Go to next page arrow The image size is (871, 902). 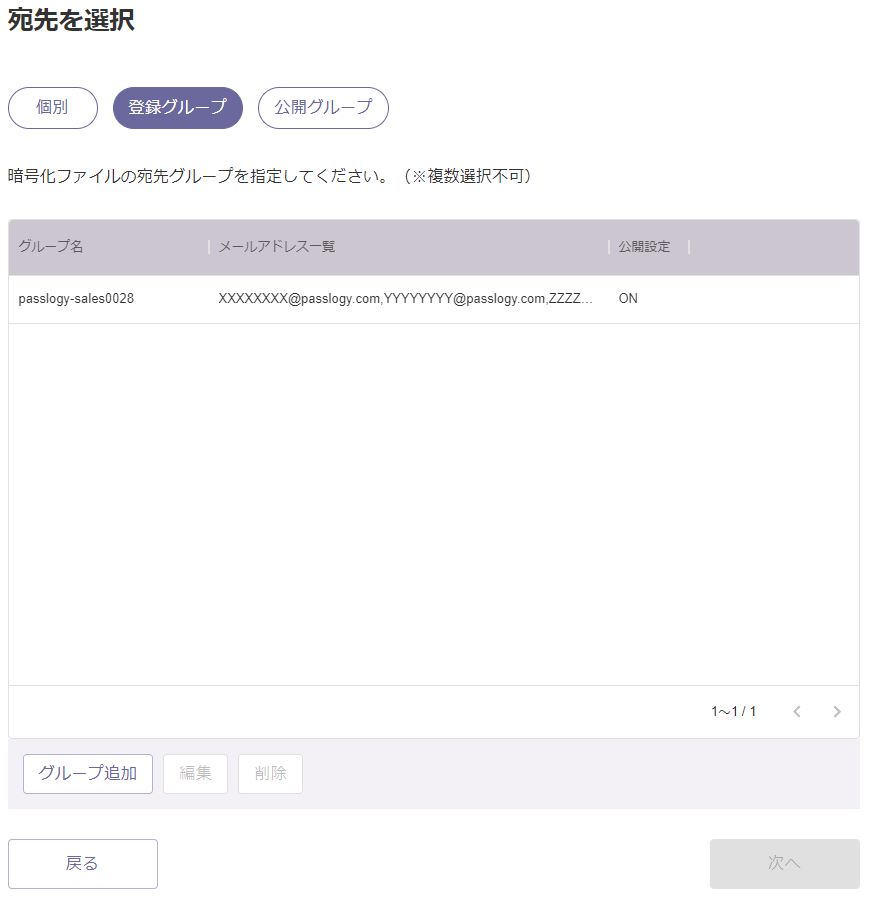[x=837, y=712]
